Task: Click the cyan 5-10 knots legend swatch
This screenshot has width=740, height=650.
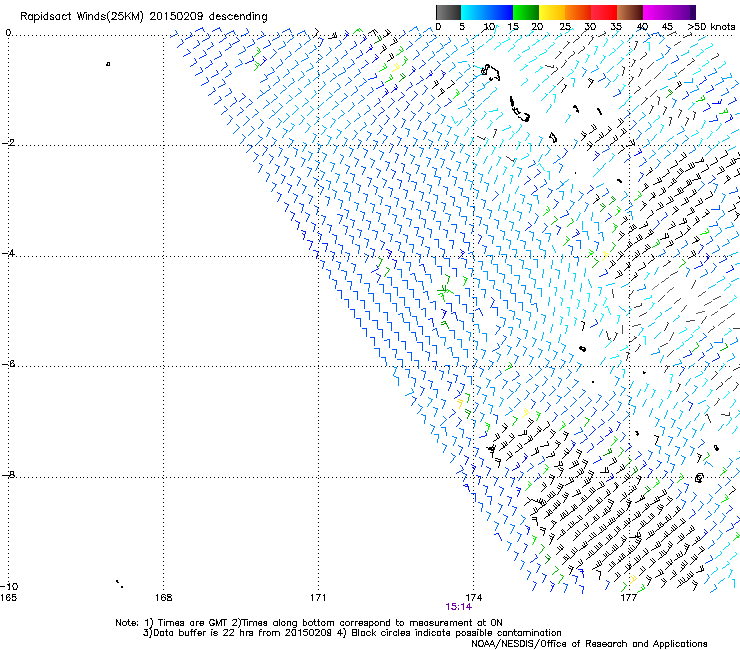Action: click(x=474, y=12)
